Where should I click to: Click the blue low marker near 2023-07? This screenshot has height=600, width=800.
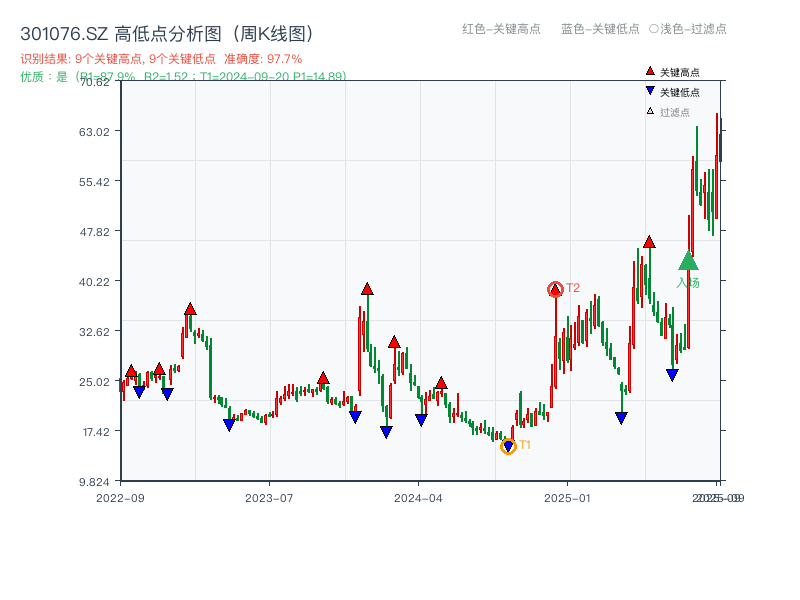point(229,423)
